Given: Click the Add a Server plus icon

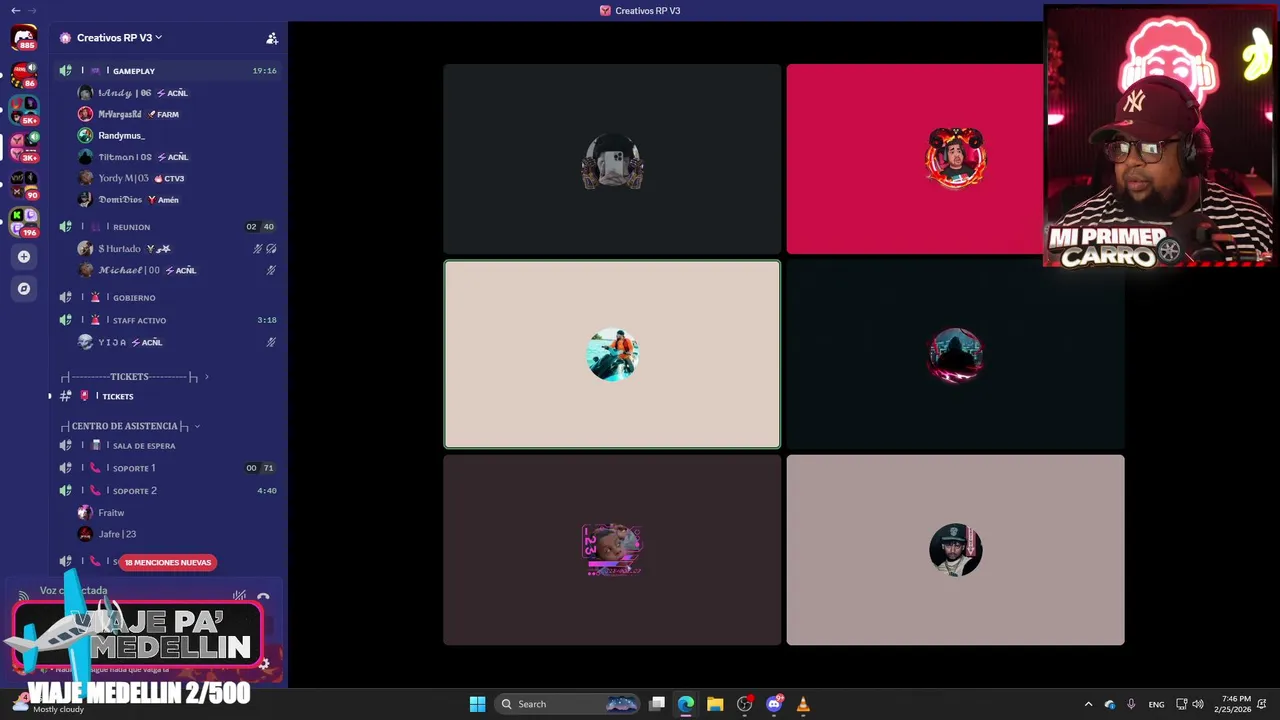Looking at the screenshot, I should [24, 257].
